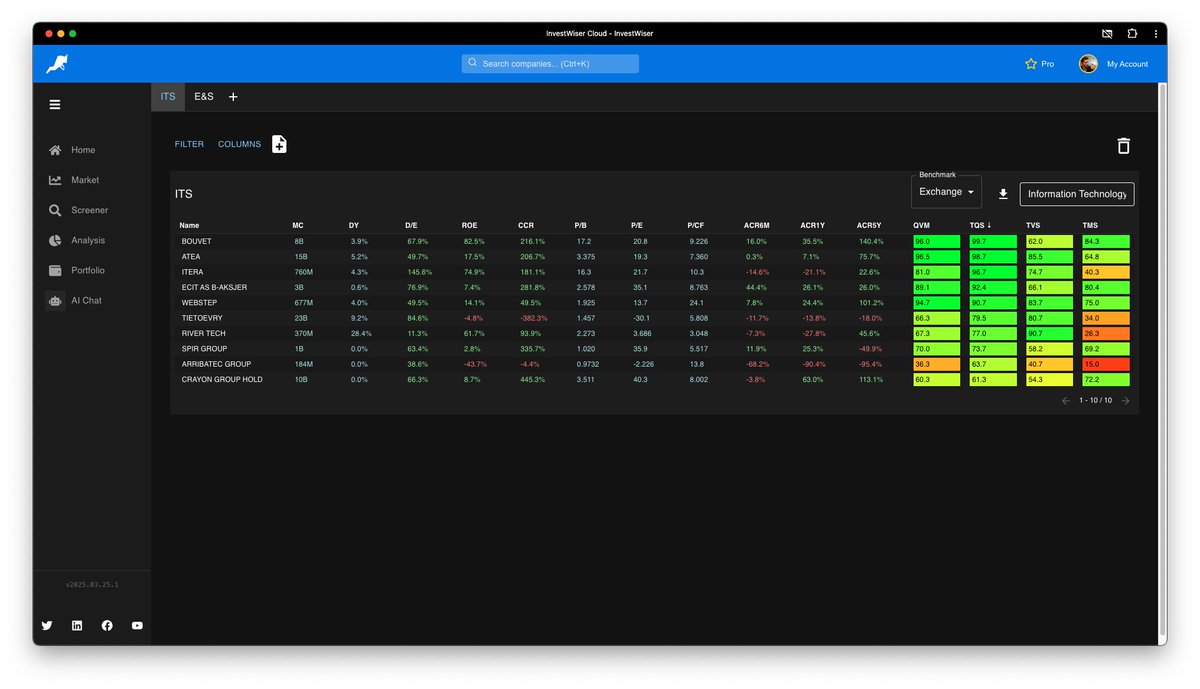Go to the Screener page
This screenshot has height=689, width=1200.
[91, 210]
